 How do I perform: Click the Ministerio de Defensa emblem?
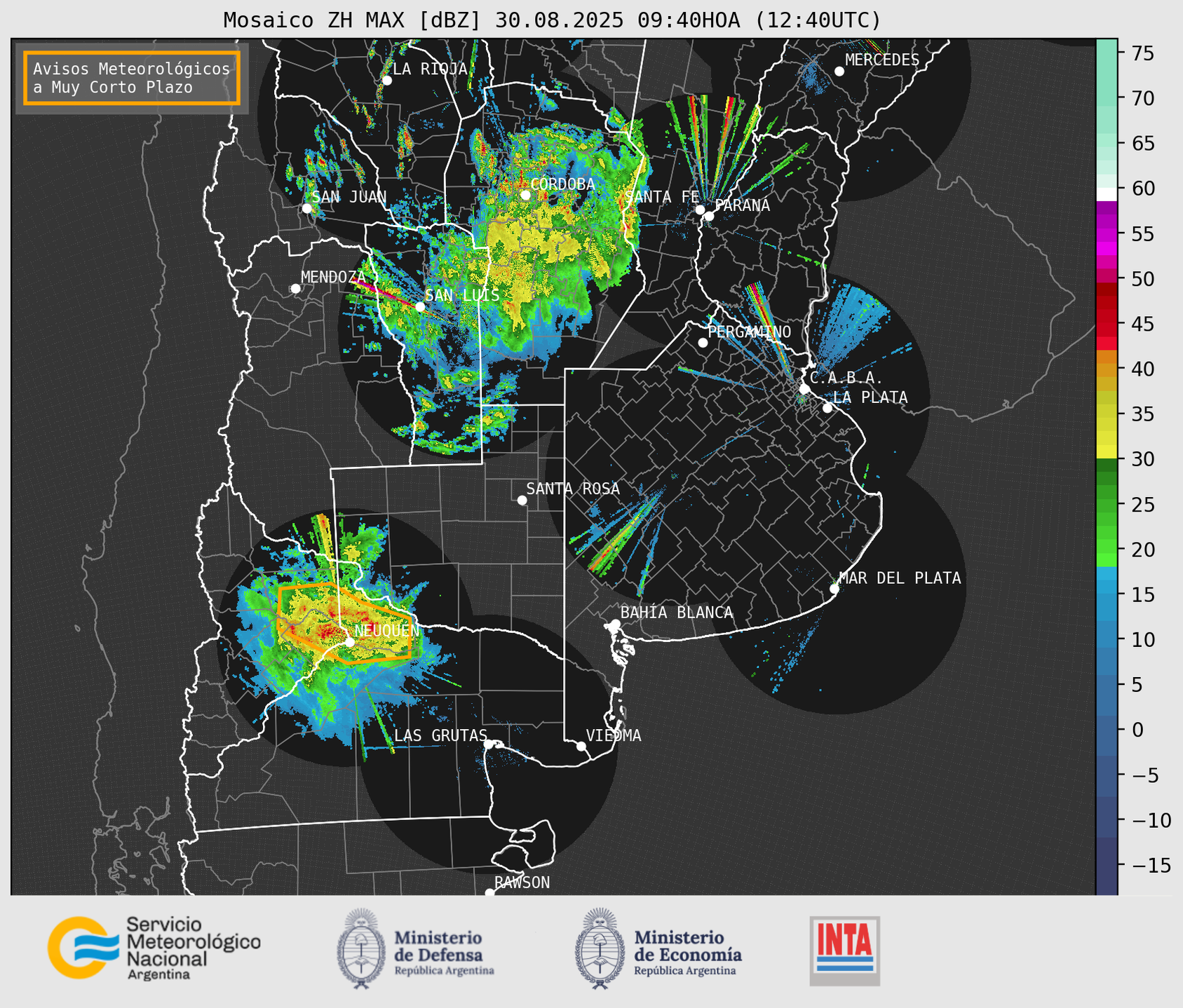[362, 949]
